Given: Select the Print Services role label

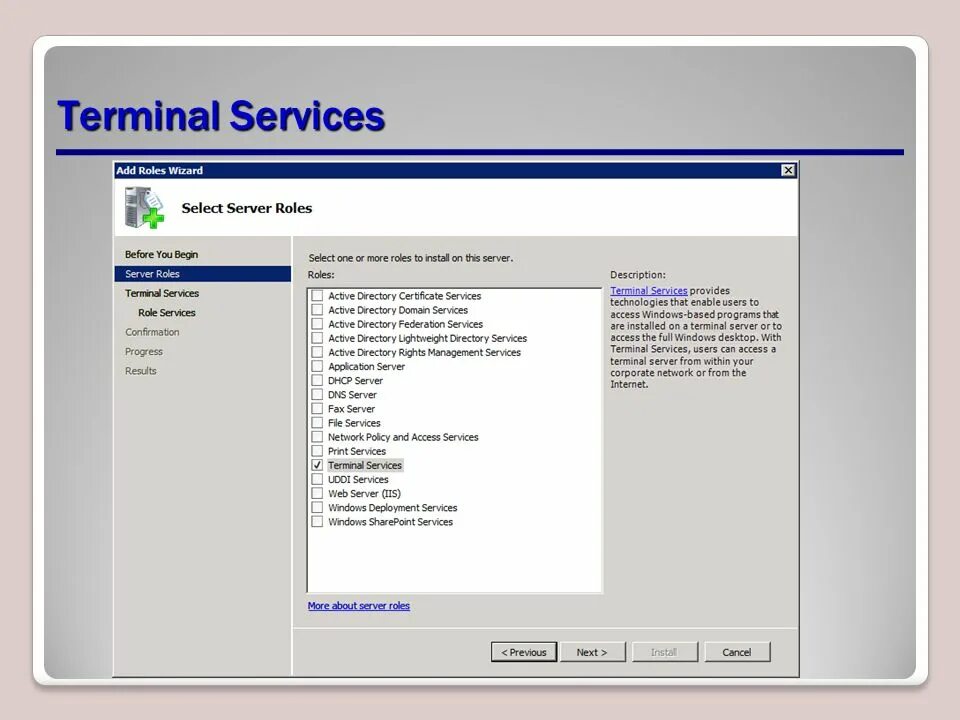Looking at the screenshot, I should 357,451.
